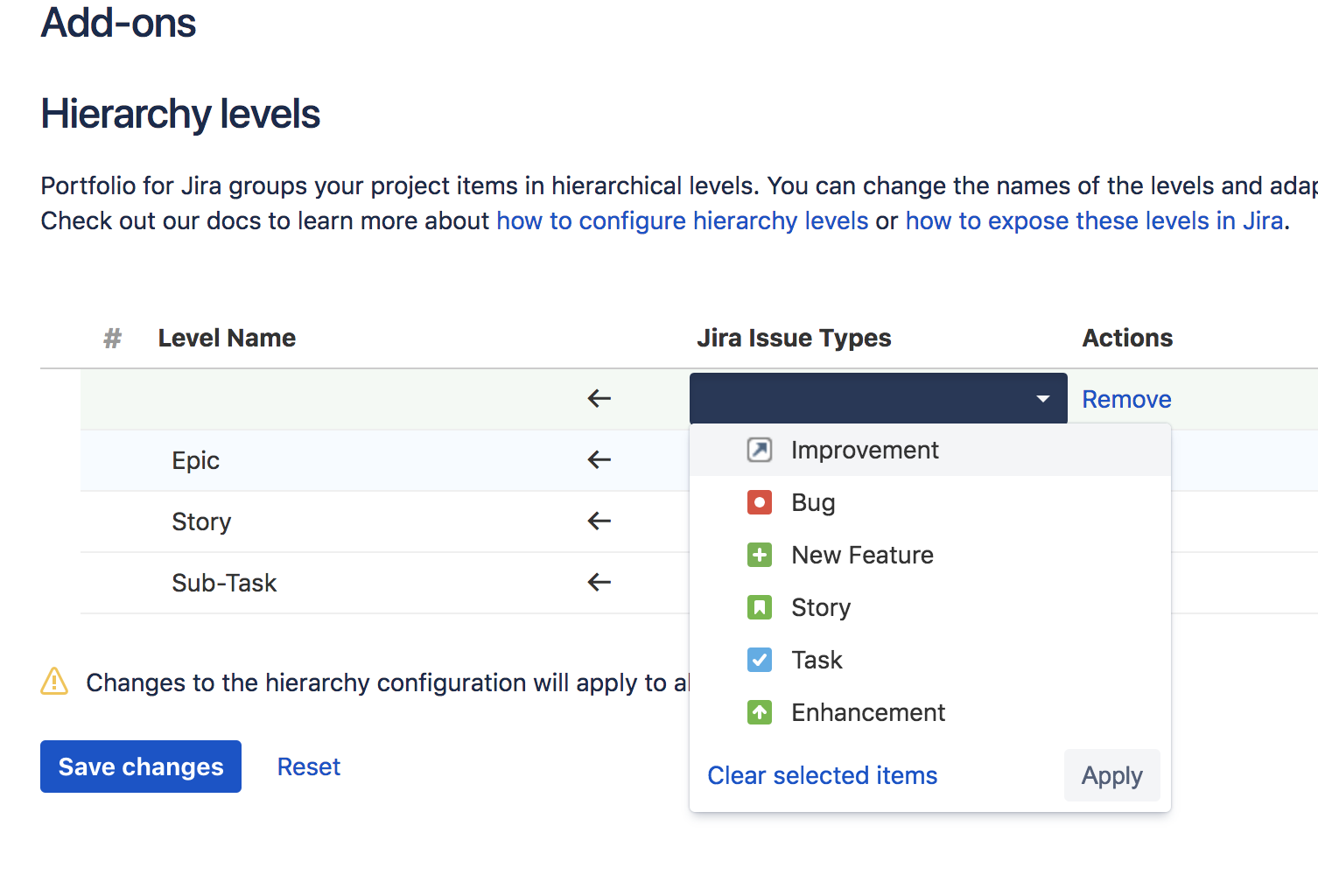
Task: Click the green New Feature plus icon
Action: 759,555
